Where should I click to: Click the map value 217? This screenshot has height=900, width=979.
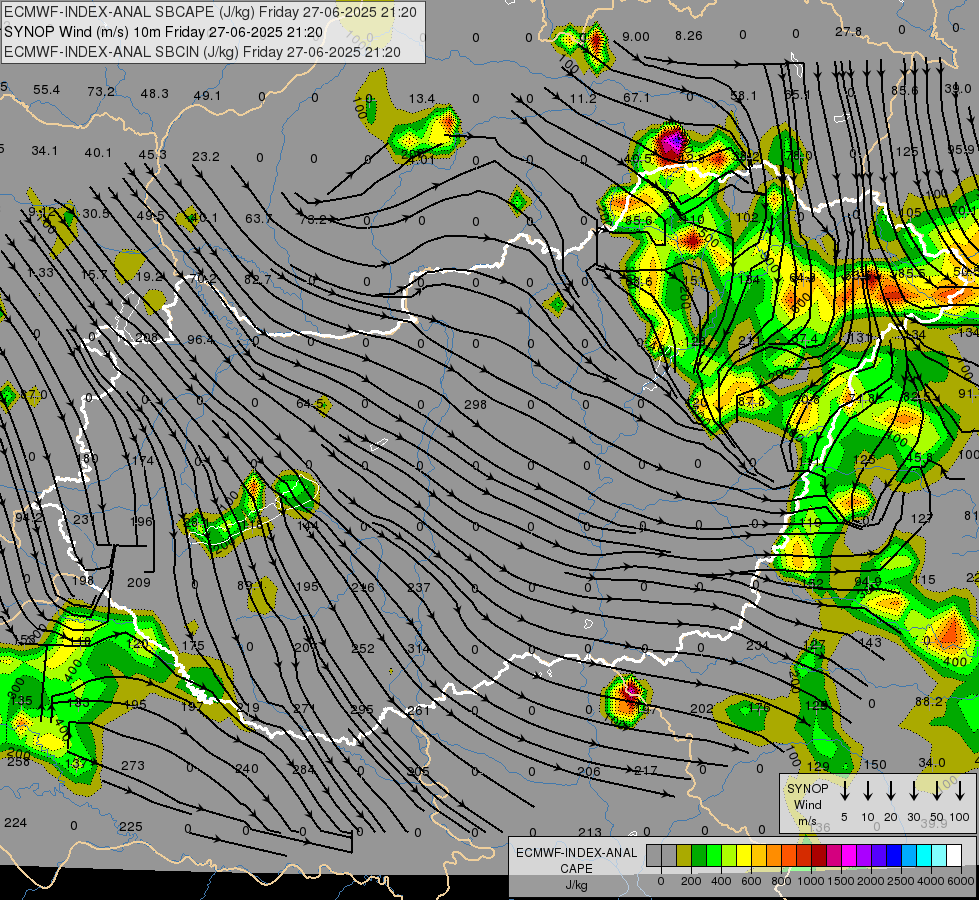pyautogui.click(x=646, y=770)
